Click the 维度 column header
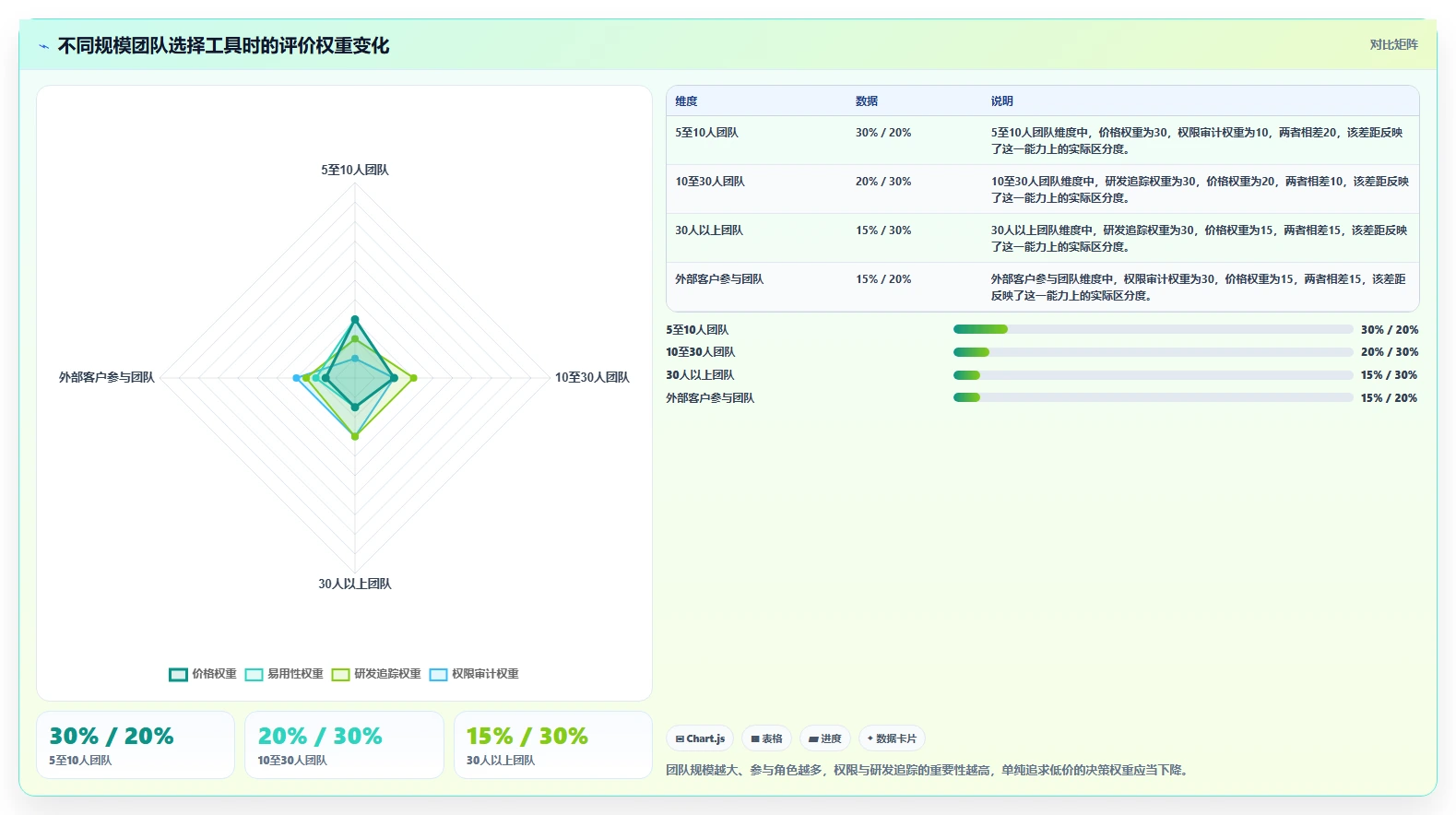This screenshot has width=1456, height=815. point(686,101)
